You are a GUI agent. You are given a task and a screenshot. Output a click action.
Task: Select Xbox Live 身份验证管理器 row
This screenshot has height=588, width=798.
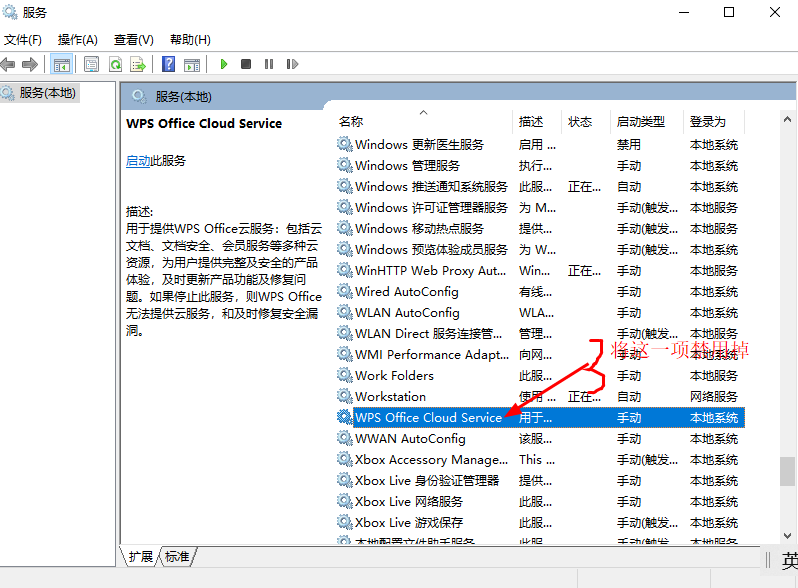(540, 481)
